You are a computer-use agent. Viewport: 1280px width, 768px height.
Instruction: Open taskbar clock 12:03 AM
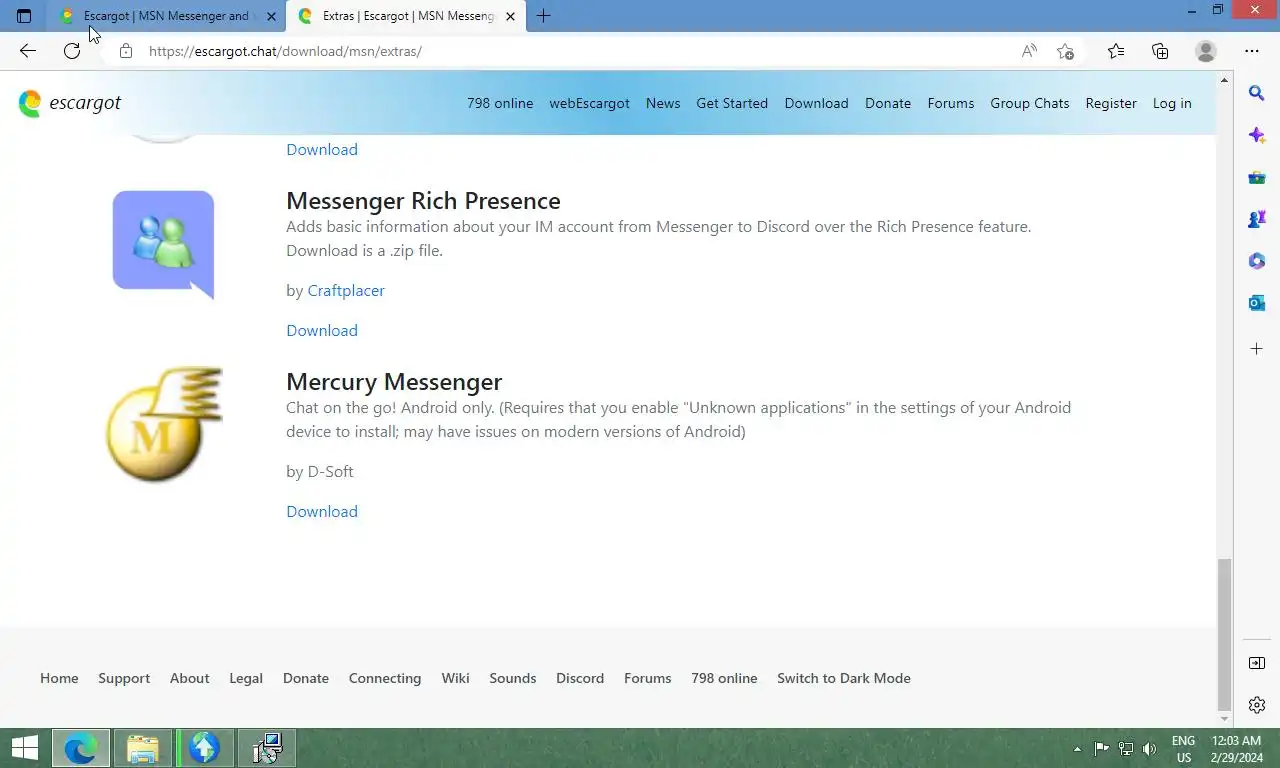pyautogui.click(x=1235, y=748)
